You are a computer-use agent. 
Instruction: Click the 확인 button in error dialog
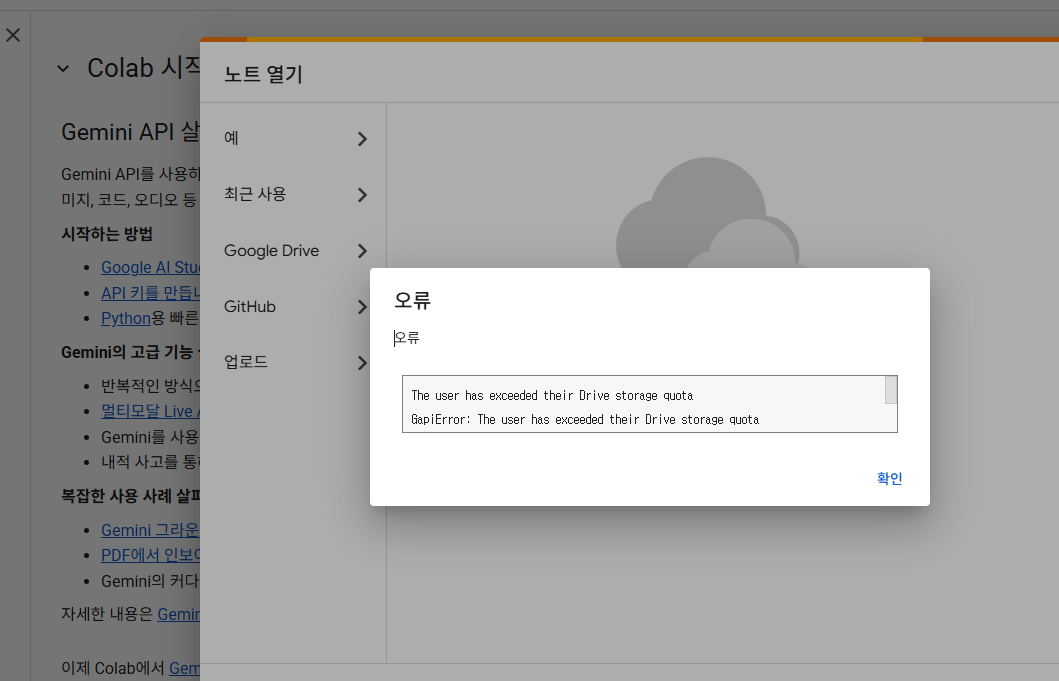coord(889,478)
